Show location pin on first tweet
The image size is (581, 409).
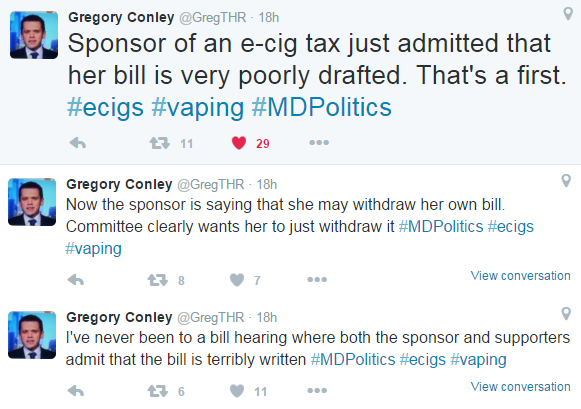tap(568, 14)
